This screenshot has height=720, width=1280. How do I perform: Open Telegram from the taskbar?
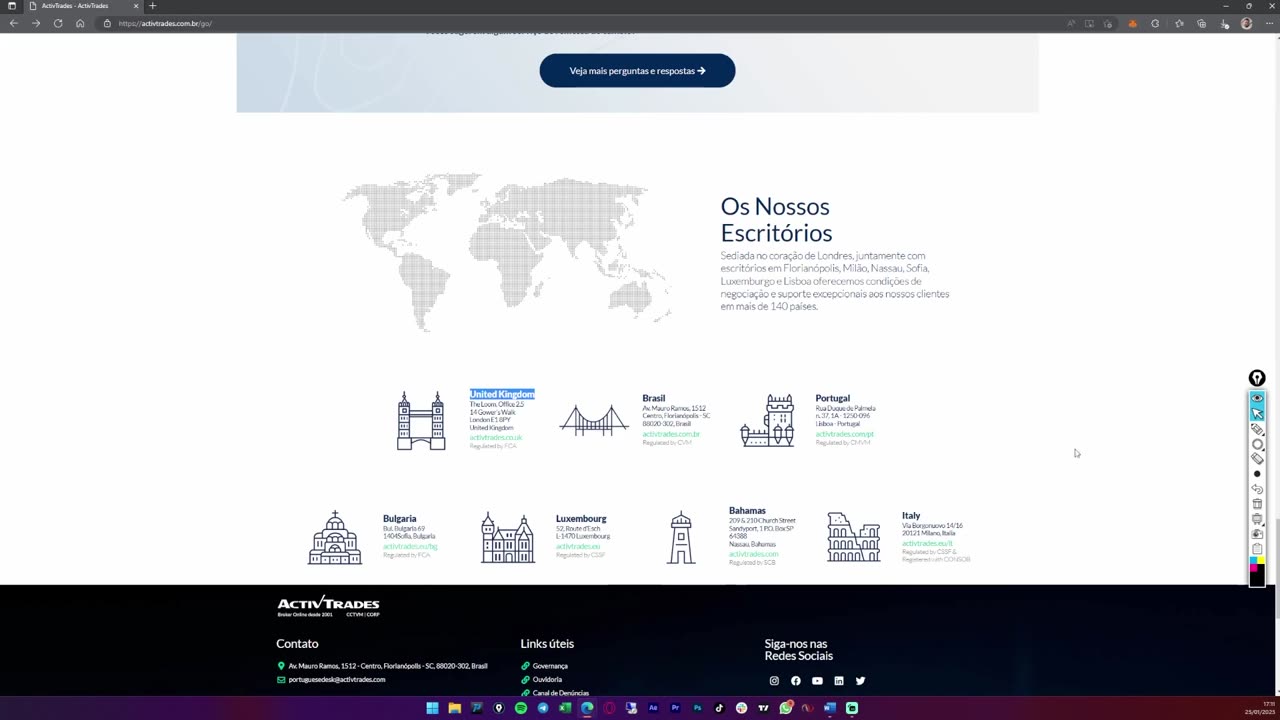coord(543,708)
